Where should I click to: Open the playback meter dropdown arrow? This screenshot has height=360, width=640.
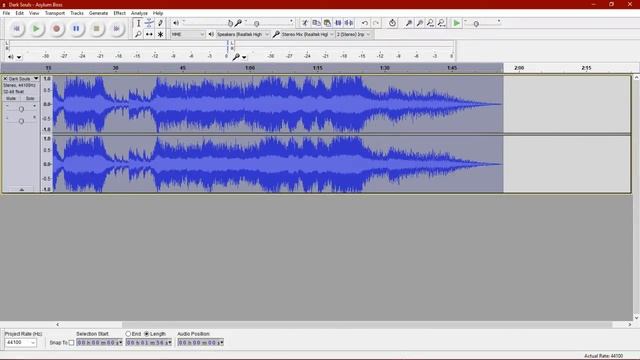tap(19, 57)
